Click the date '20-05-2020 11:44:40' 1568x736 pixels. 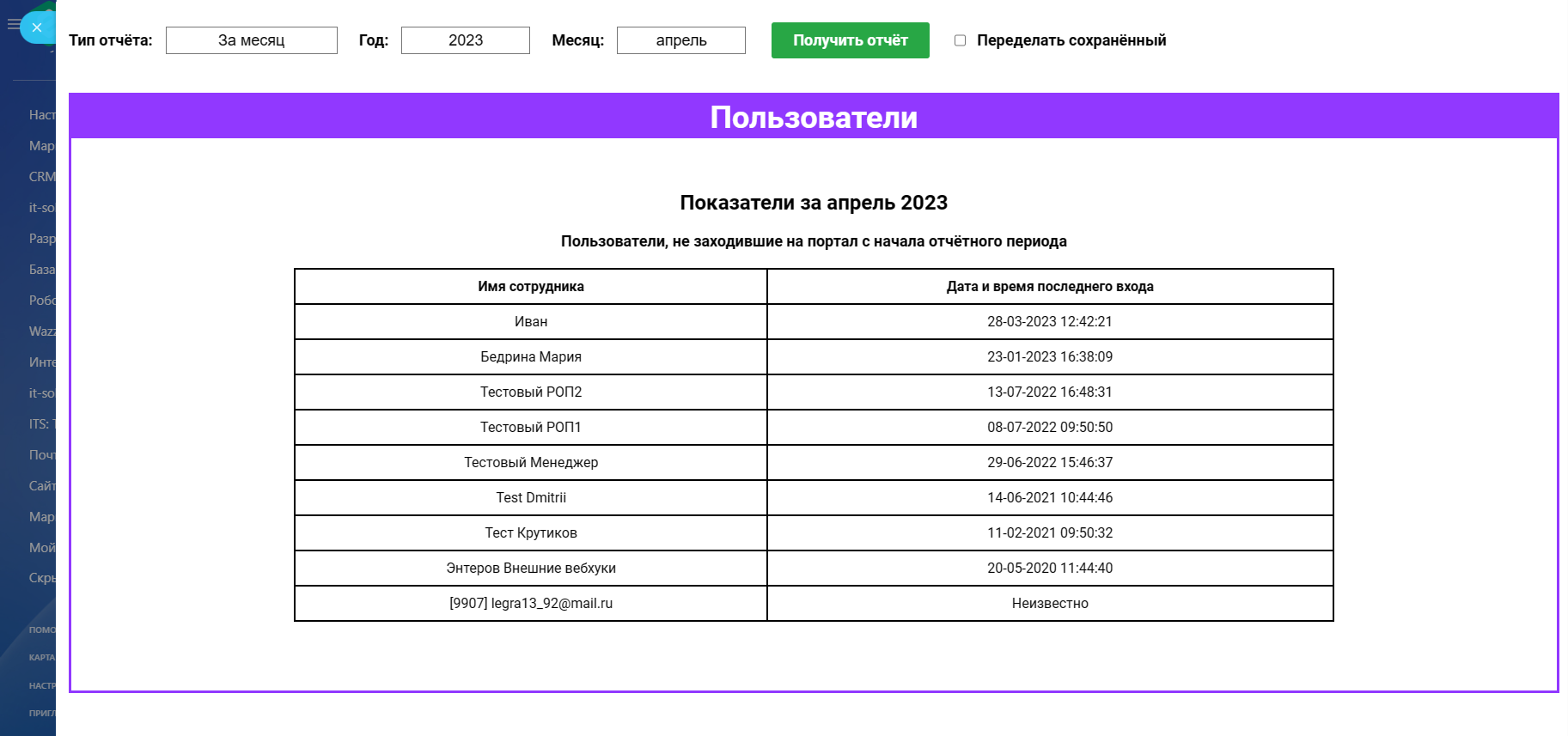[x=1050, y=569]
